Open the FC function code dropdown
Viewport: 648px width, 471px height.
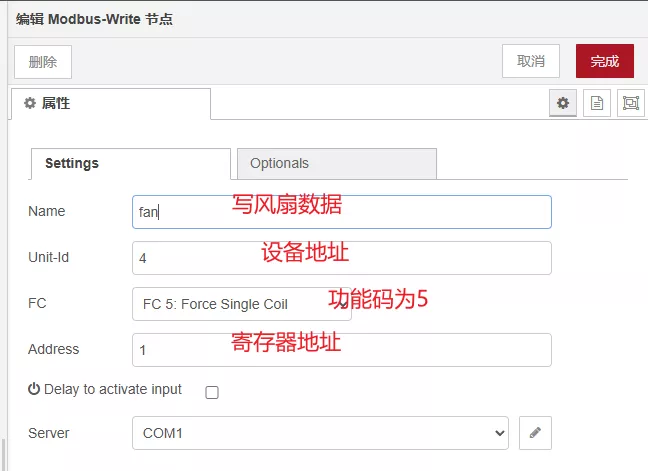241,304
